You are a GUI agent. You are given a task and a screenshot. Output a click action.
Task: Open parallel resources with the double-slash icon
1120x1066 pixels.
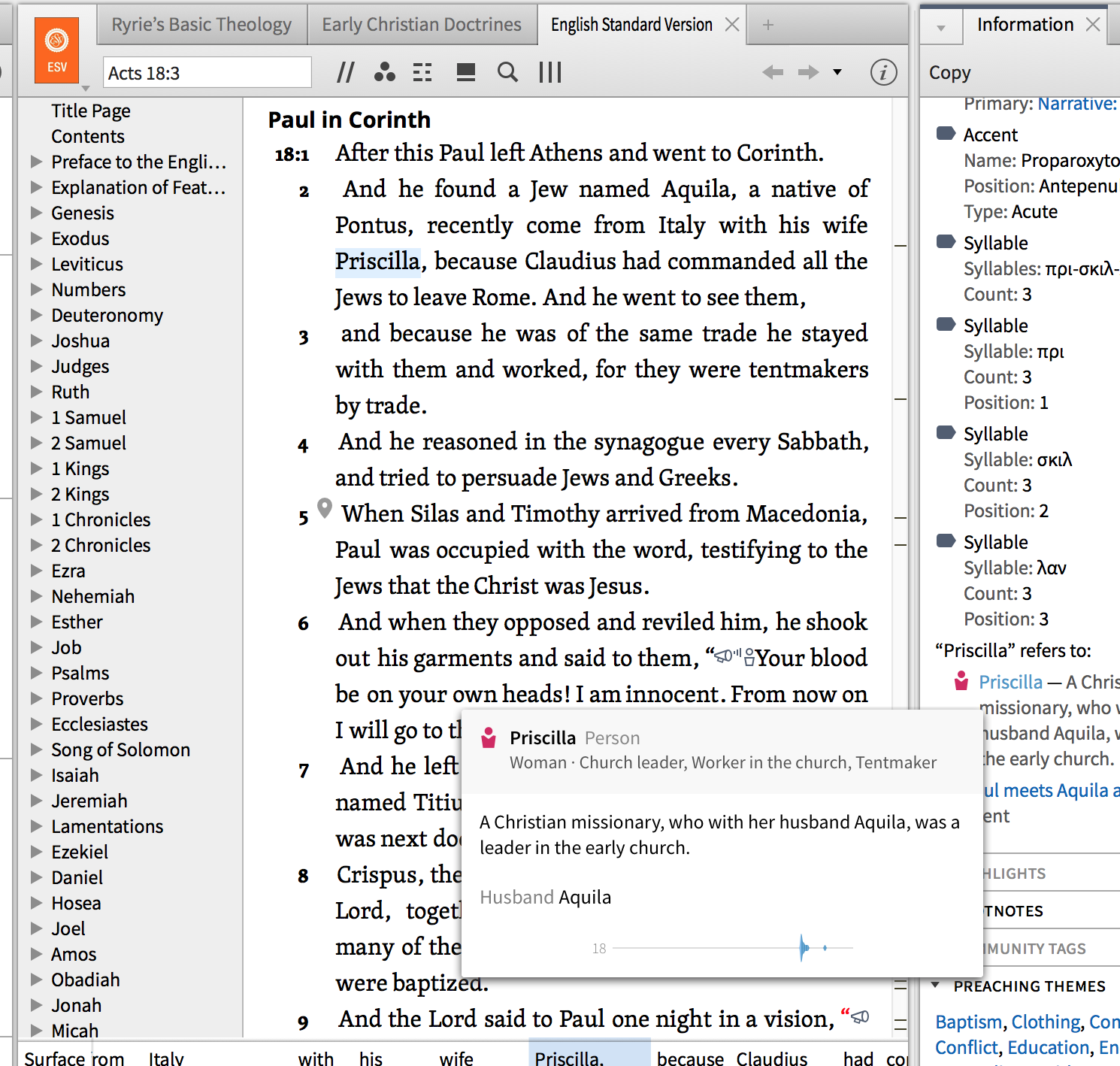[345, 72]
